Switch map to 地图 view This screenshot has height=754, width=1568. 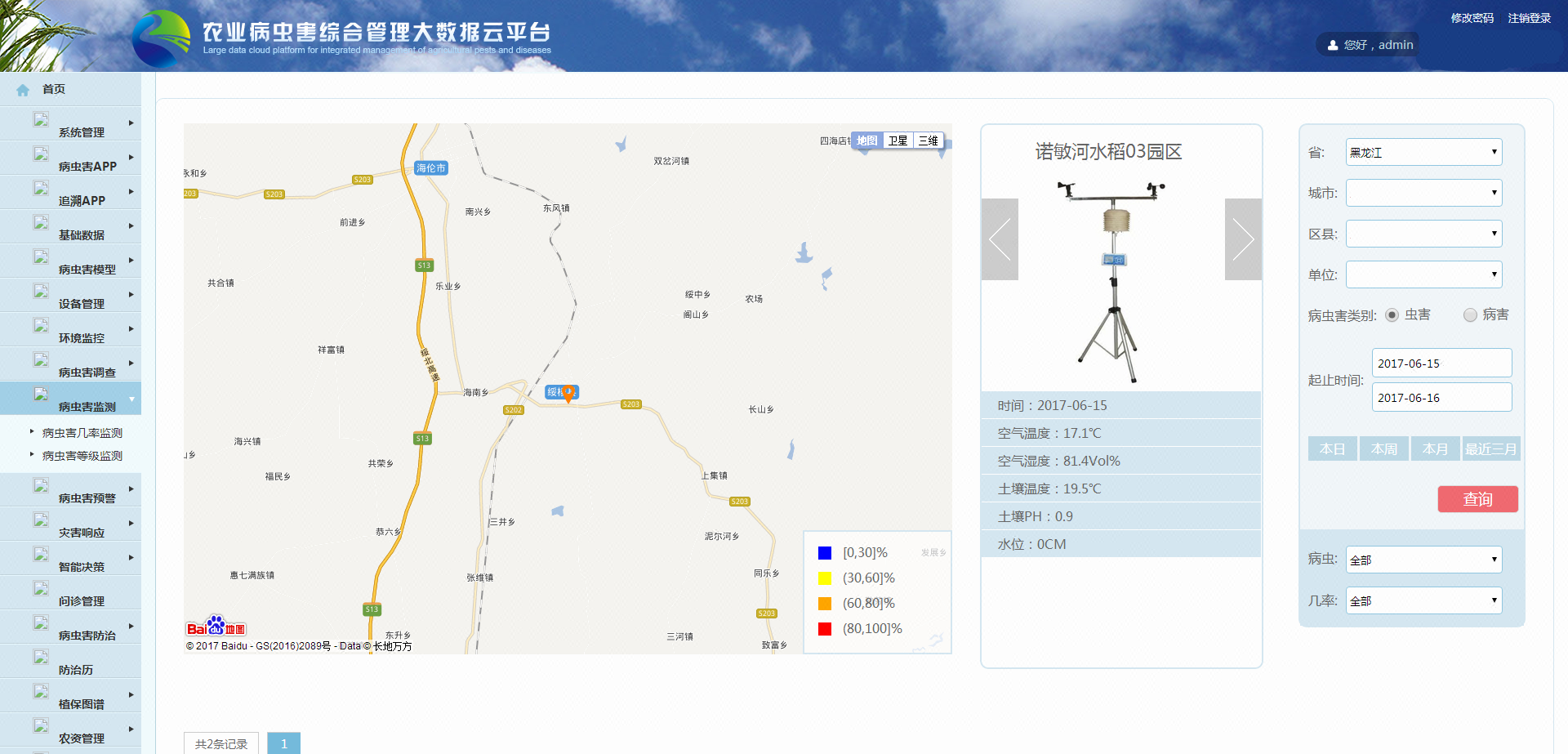tap(866, 141)
